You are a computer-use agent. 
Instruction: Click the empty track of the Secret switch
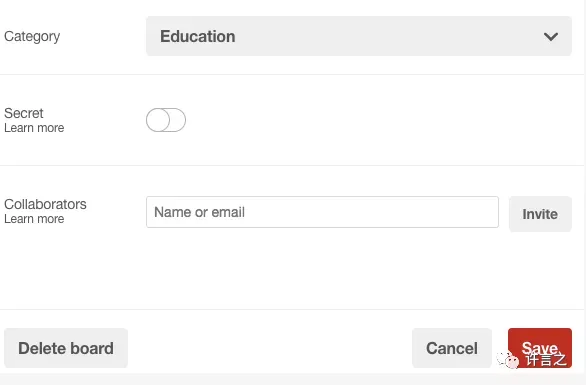(178, 120)
